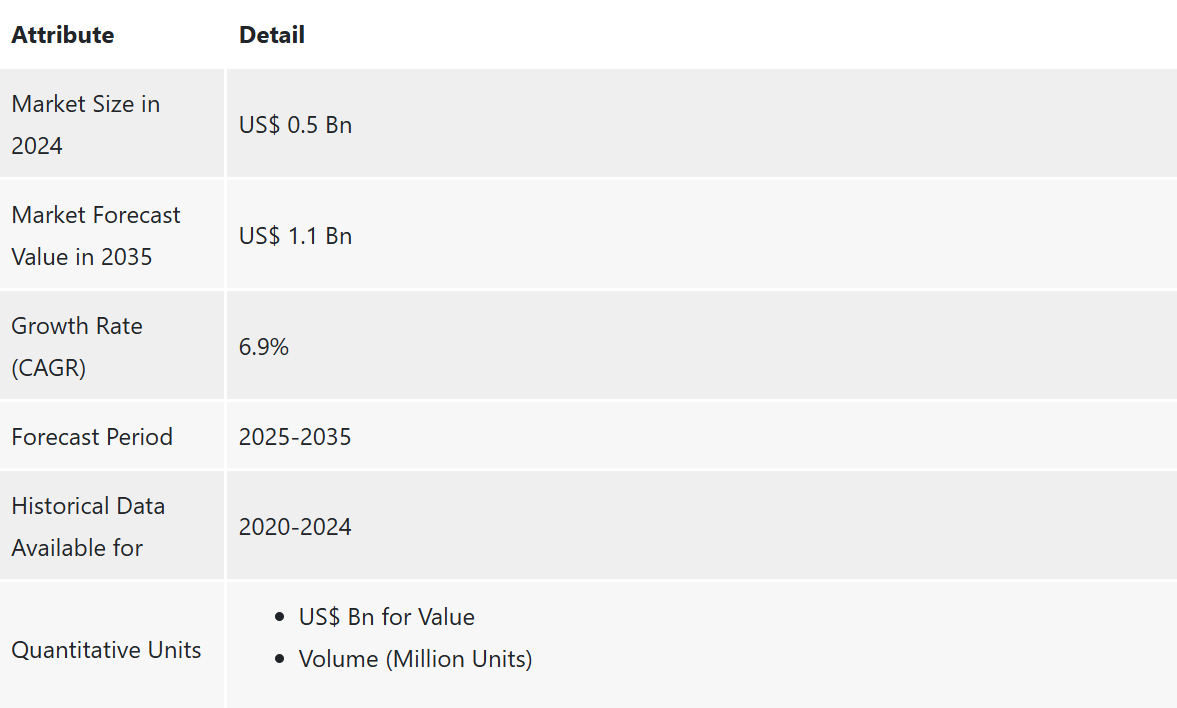Select the Market Forecast Value in 2035 label
This screenshot has width=1177, height=708.
(96, 236)
